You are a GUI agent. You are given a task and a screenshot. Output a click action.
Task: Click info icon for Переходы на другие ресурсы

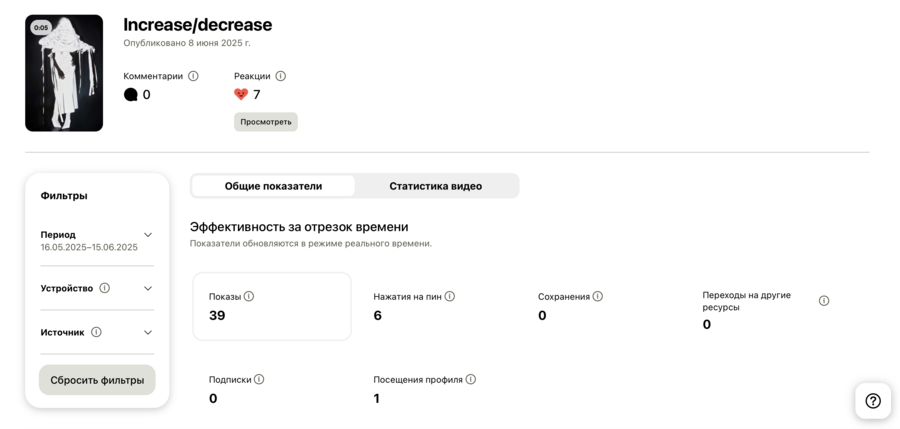pyautogui.click(x=824, y=301)
